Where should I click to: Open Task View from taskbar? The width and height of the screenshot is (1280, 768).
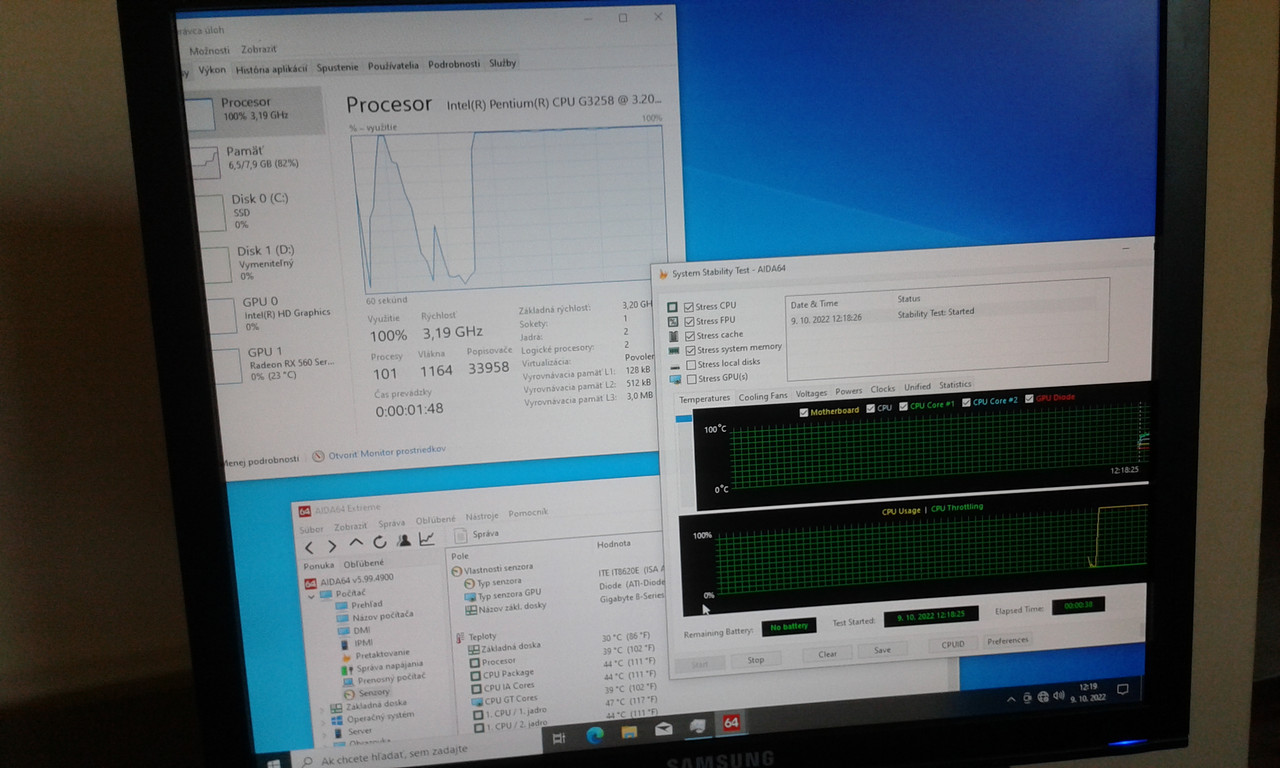[559, 736]
